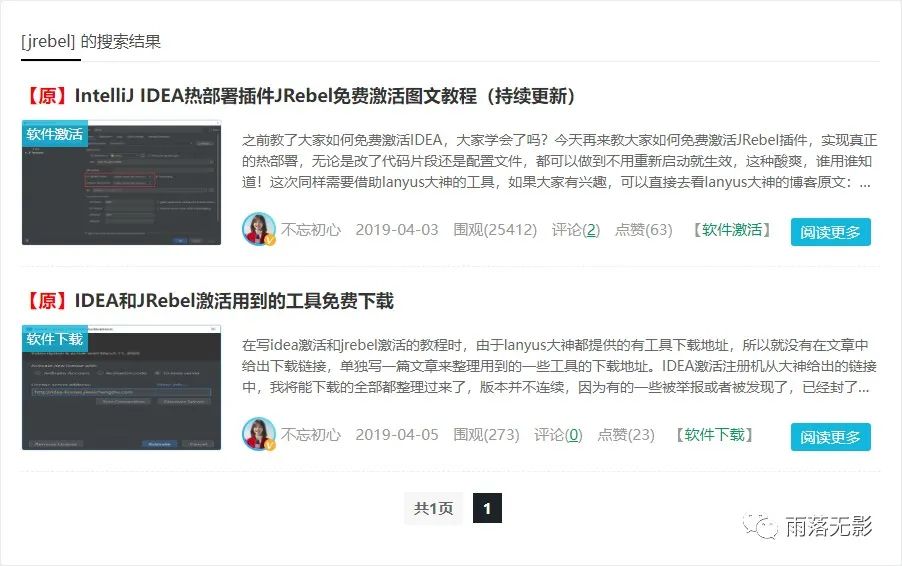Click the likes count 点赞(23)

[626, 434]
